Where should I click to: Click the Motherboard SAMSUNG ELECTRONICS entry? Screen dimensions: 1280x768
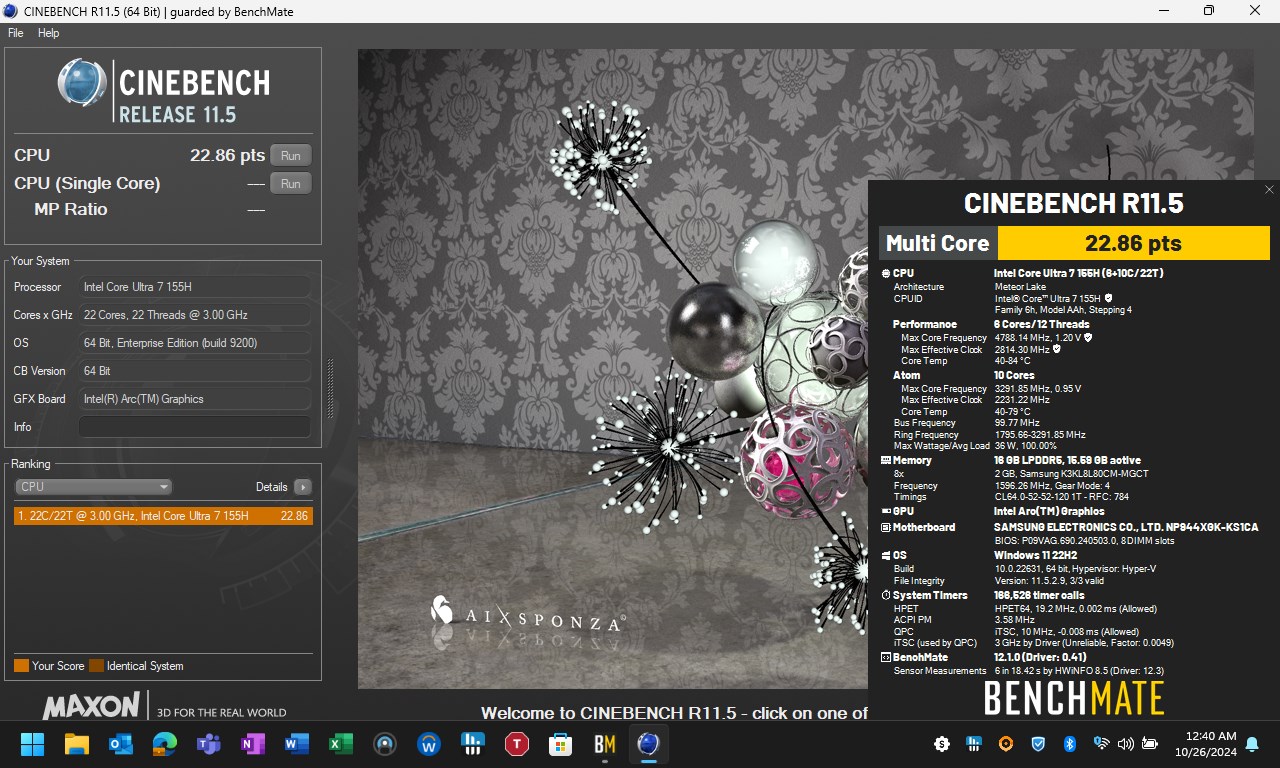coord(1126,527)
